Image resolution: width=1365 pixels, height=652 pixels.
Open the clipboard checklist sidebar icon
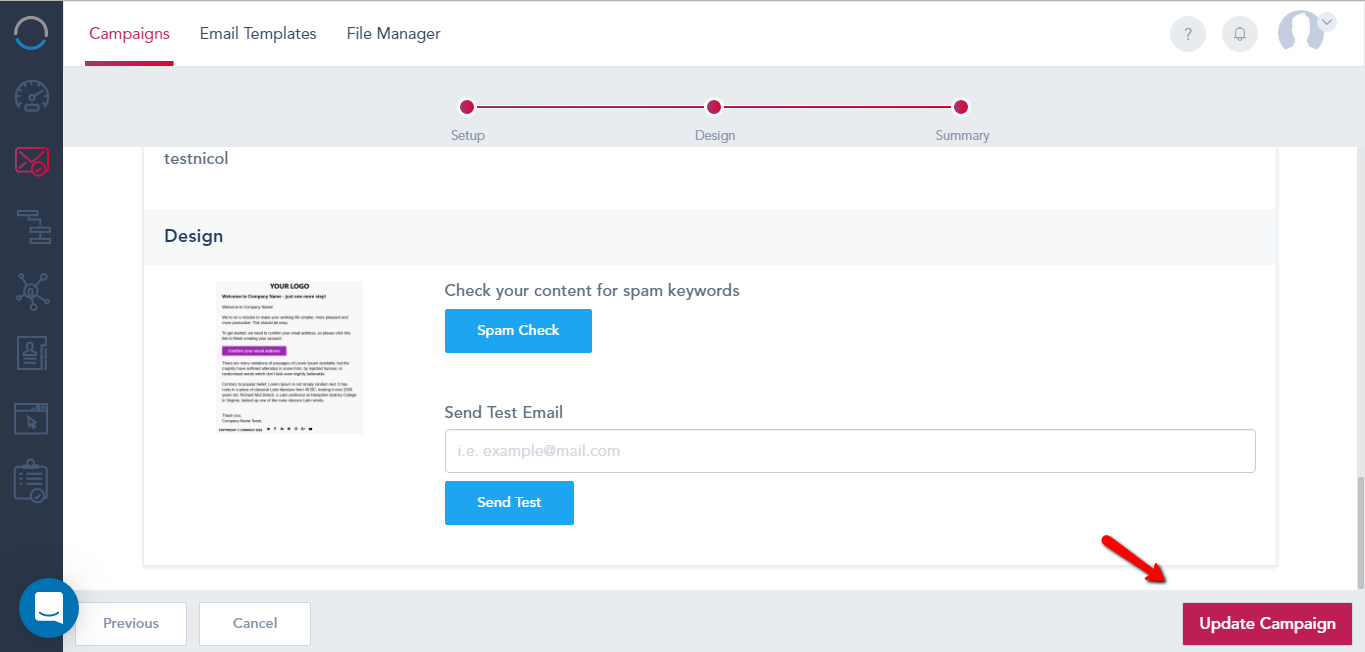(31, 483)
